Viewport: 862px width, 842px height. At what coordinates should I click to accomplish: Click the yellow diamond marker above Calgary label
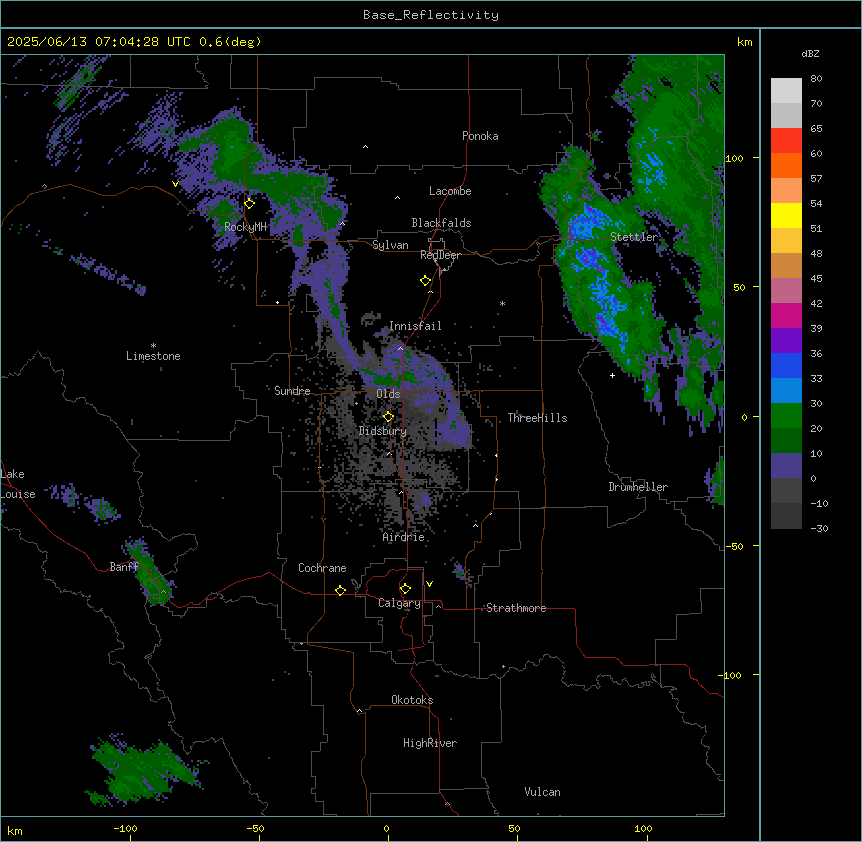pos(406,589)
